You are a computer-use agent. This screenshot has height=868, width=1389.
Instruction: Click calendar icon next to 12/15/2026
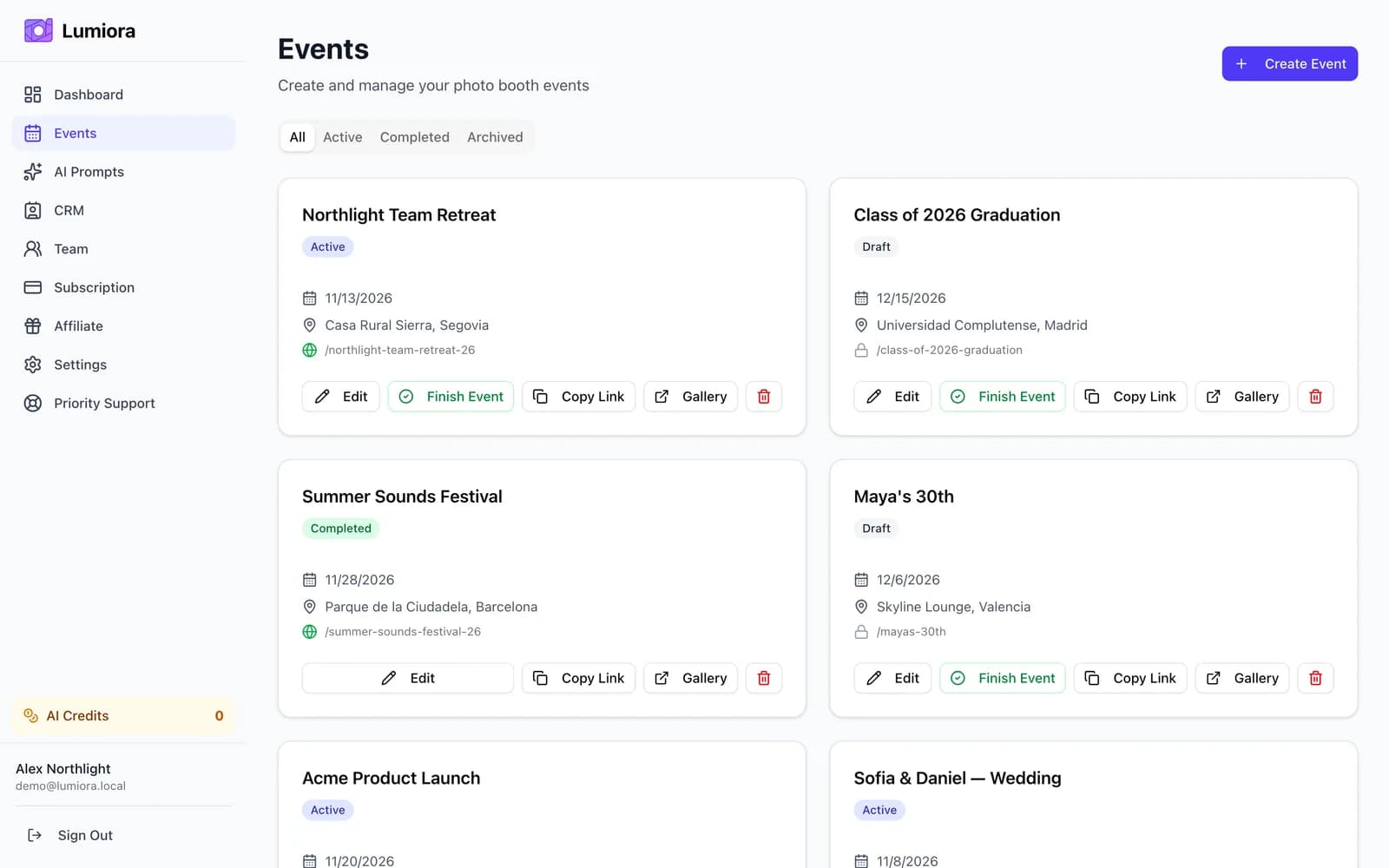pyautogui.click(x=861, y=298)
